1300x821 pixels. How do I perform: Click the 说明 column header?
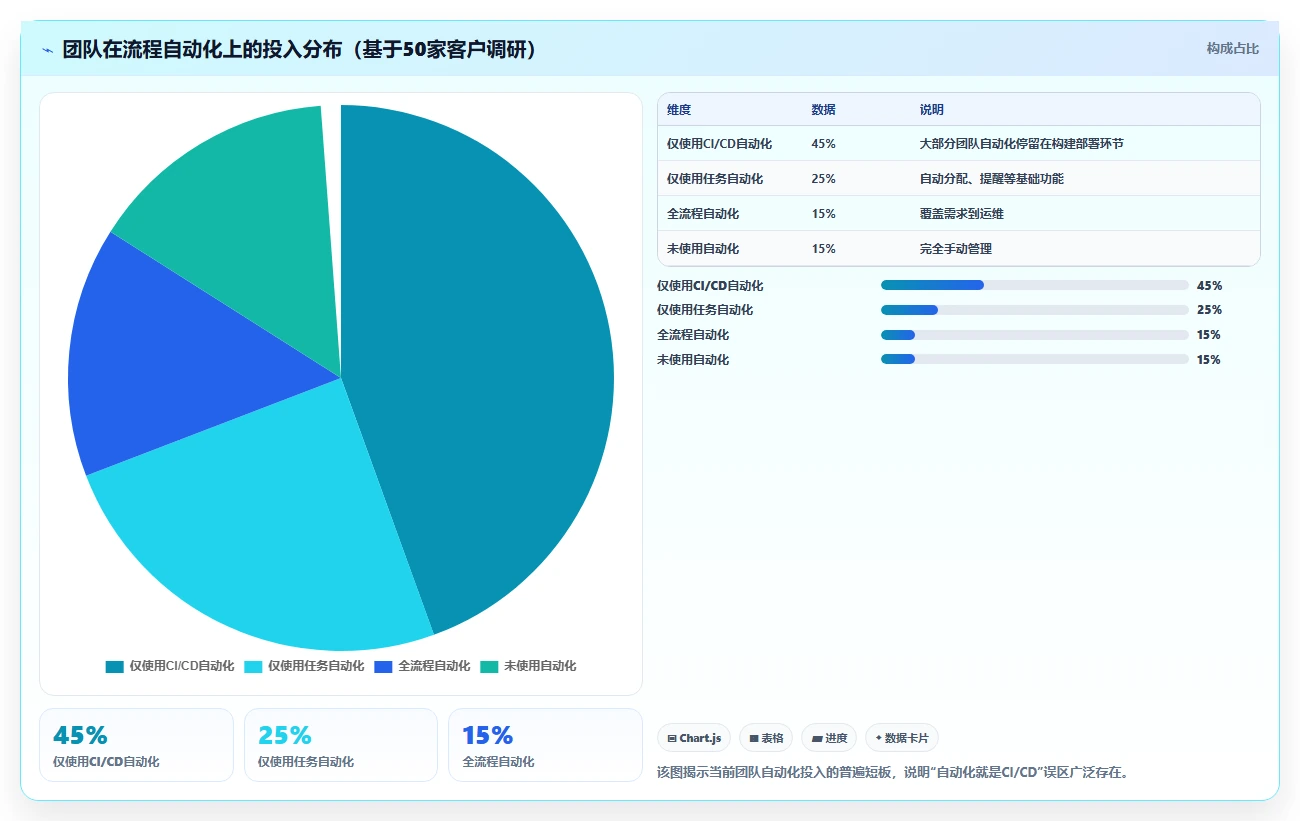coord(931,110)
